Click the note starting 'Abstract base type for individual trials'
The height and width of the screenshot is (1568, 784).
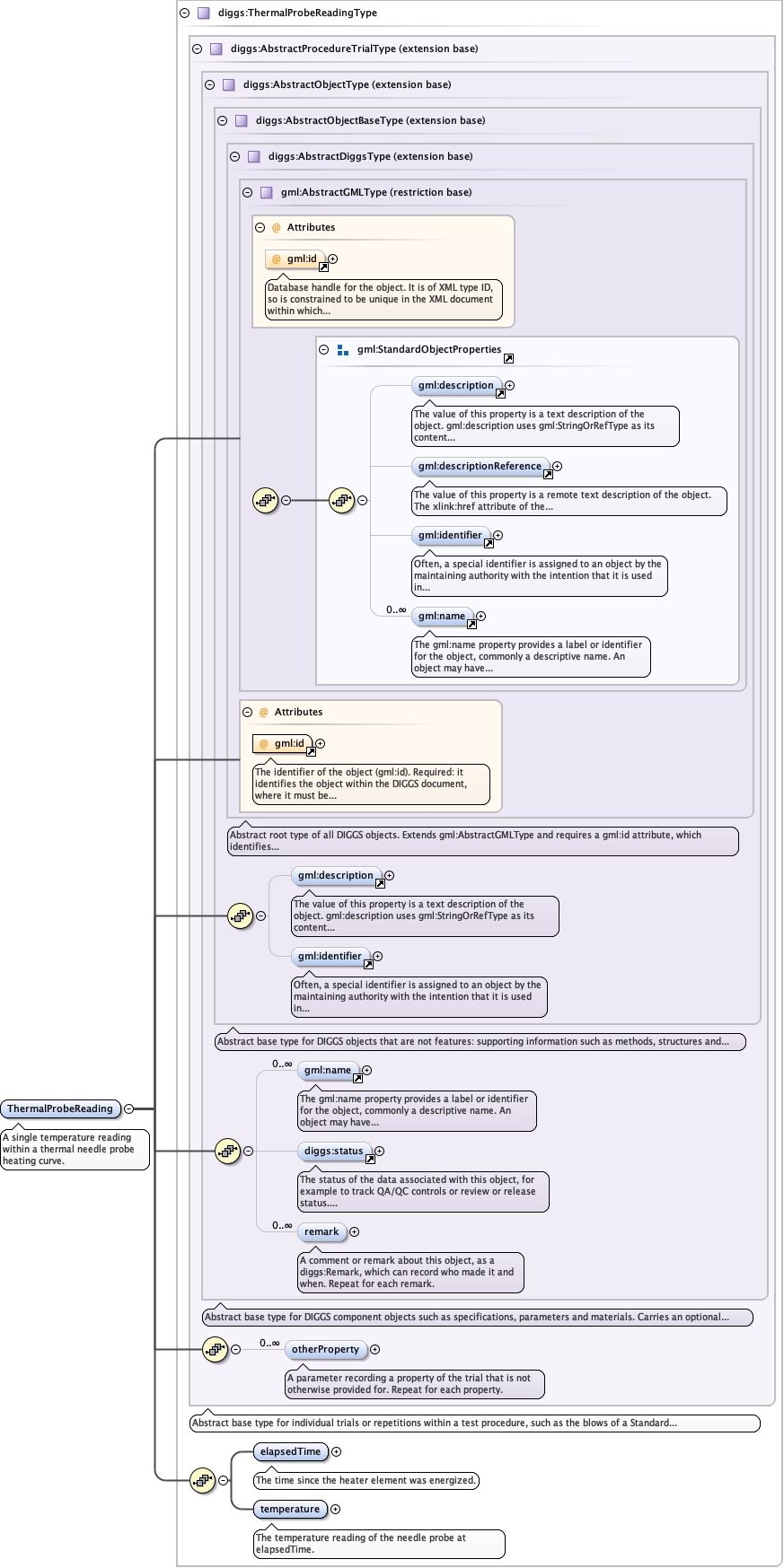(x=475, y=1423)
